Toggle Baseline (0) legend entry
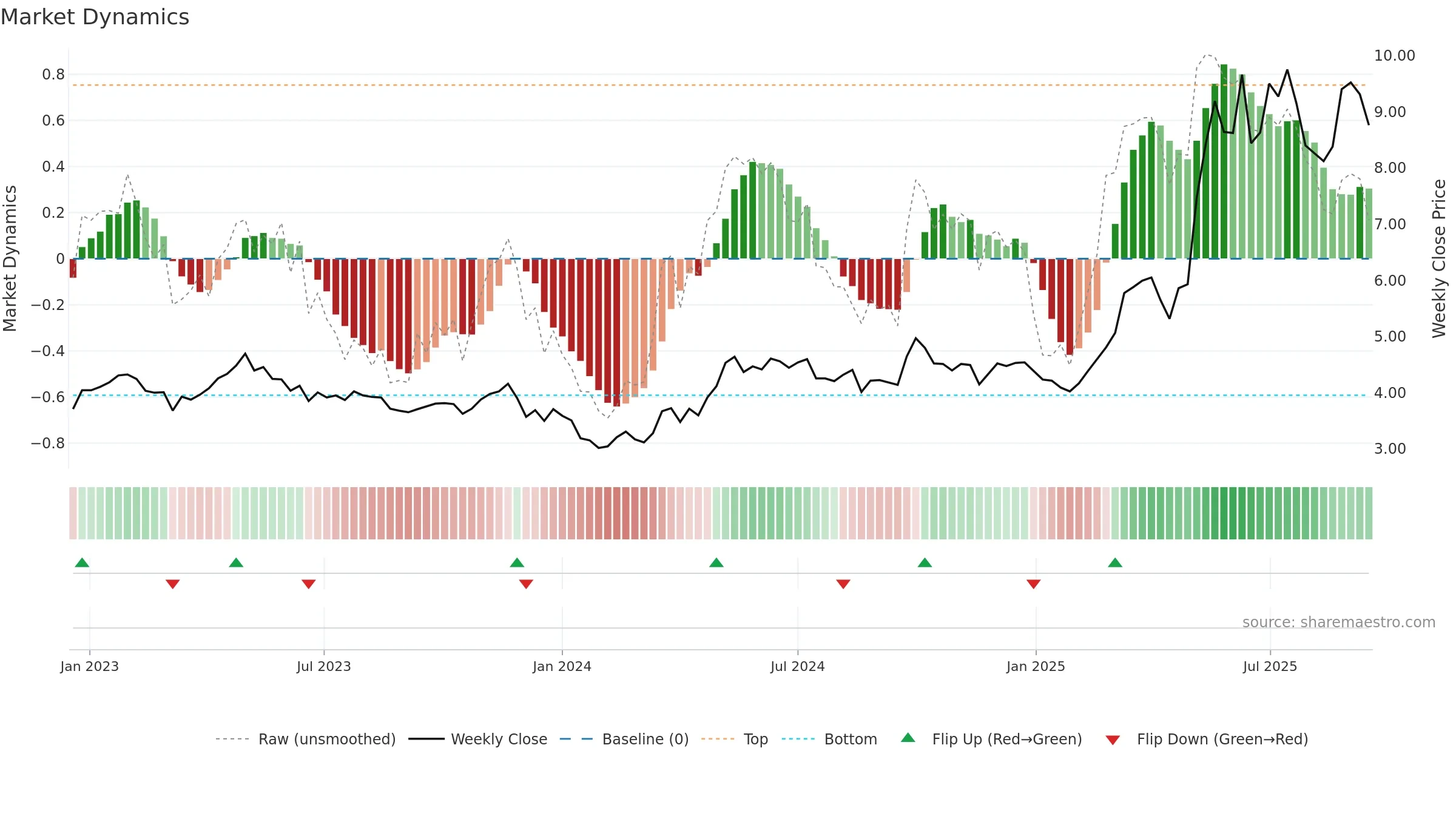Image resolution: width=1456 pixels, height=819 pixels. tap(624, 739)
